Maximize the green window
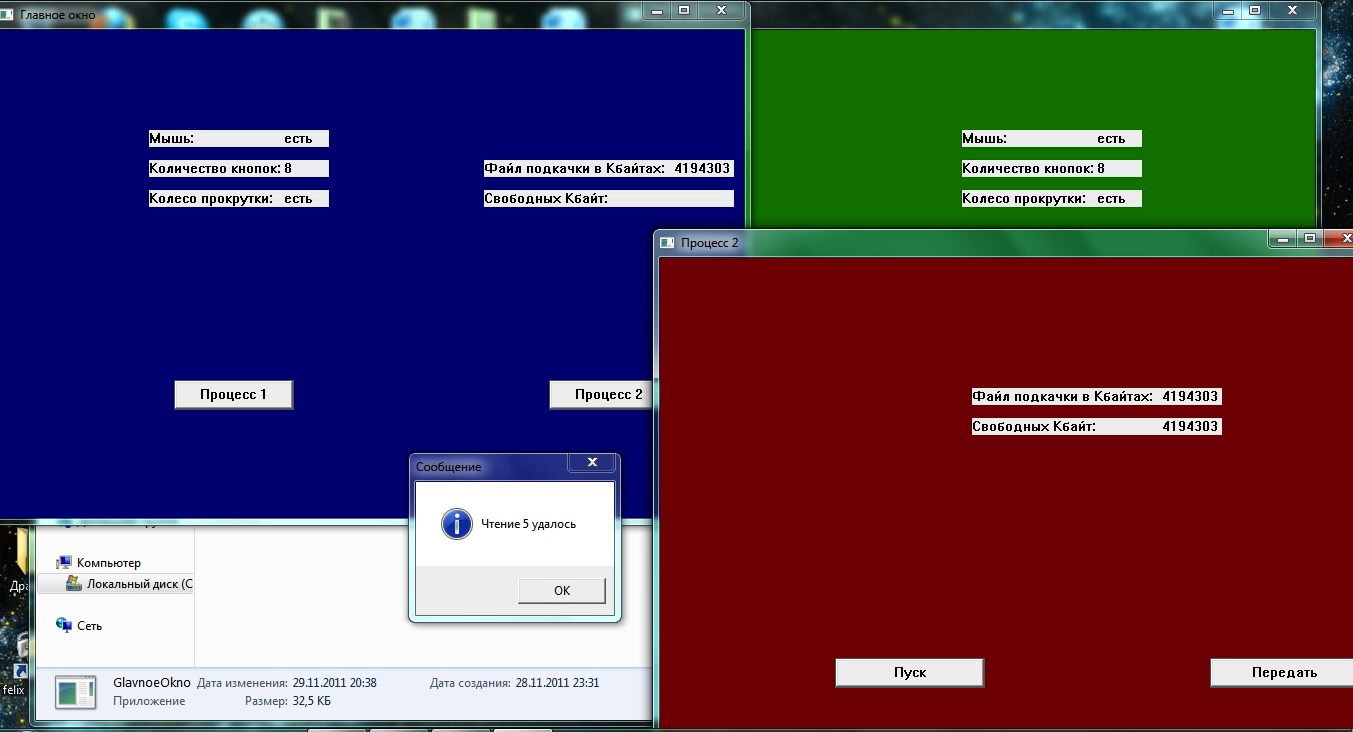Viewport: 1353px width, 732px height. click(1254, 10)
